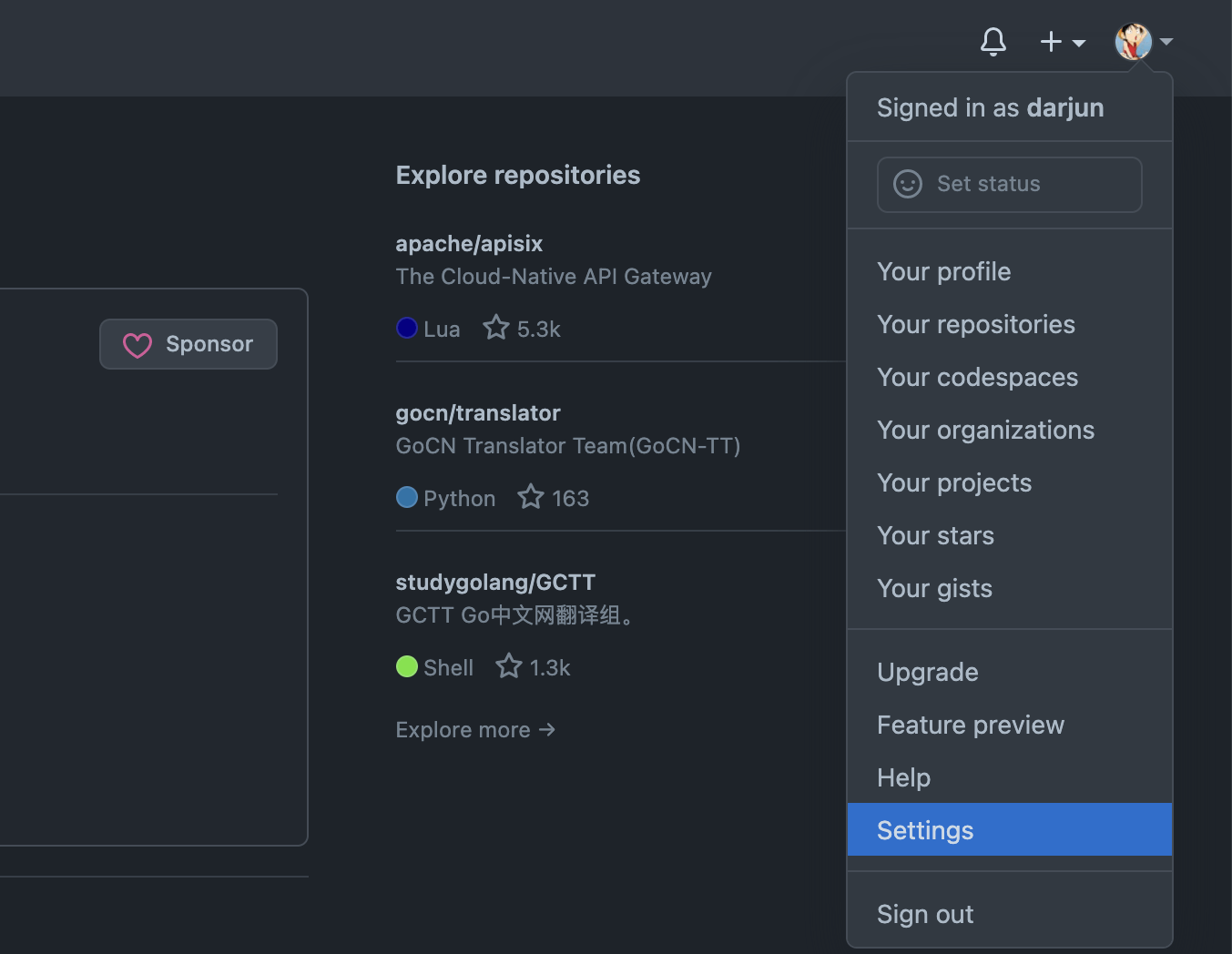Click the heart icon on Sponsor
The height and width of the screenshot is (954, 1232).
137,345
